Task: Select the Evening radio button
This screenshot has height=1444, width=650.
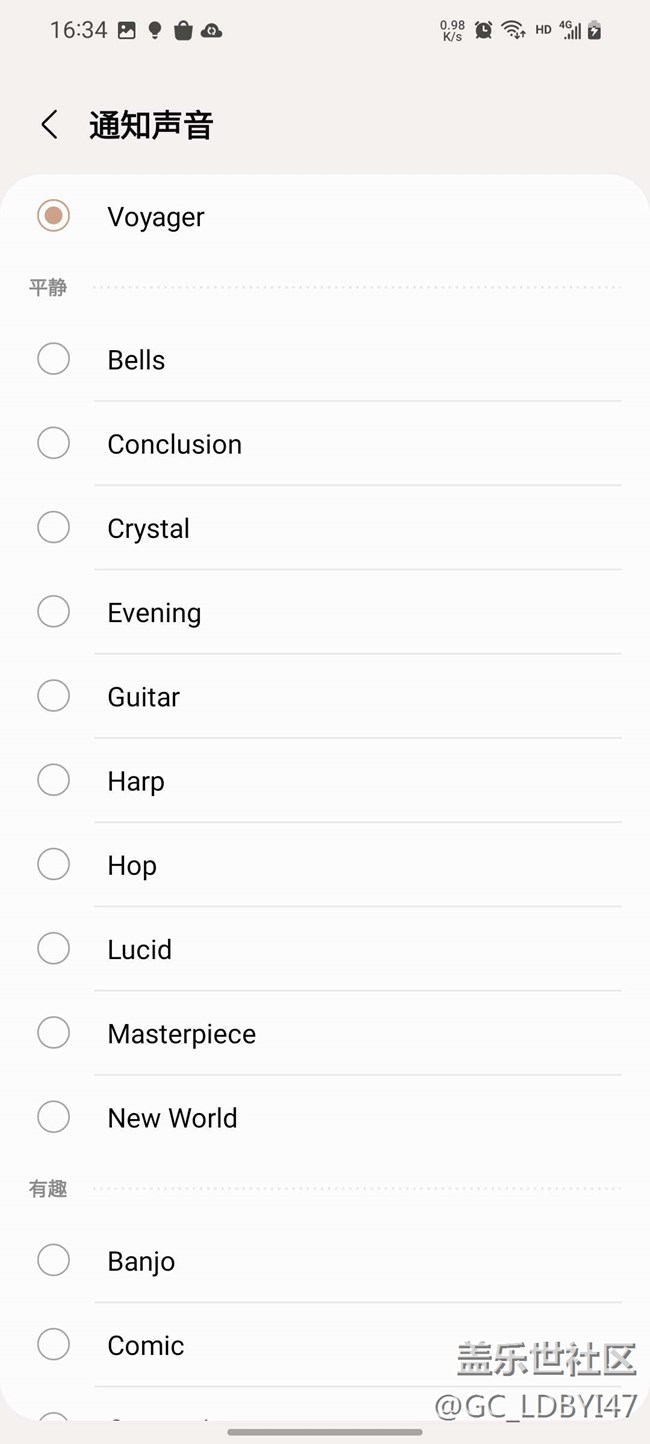Action: (53, 611)
